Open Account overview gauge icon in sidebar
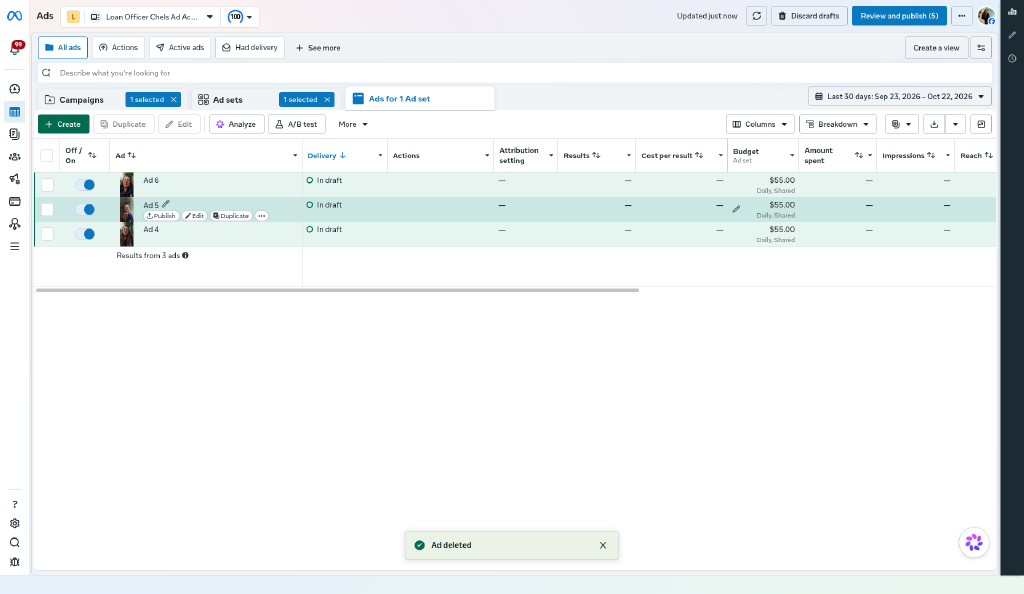This screenshot has height=594, width=1024. (14, 89)
